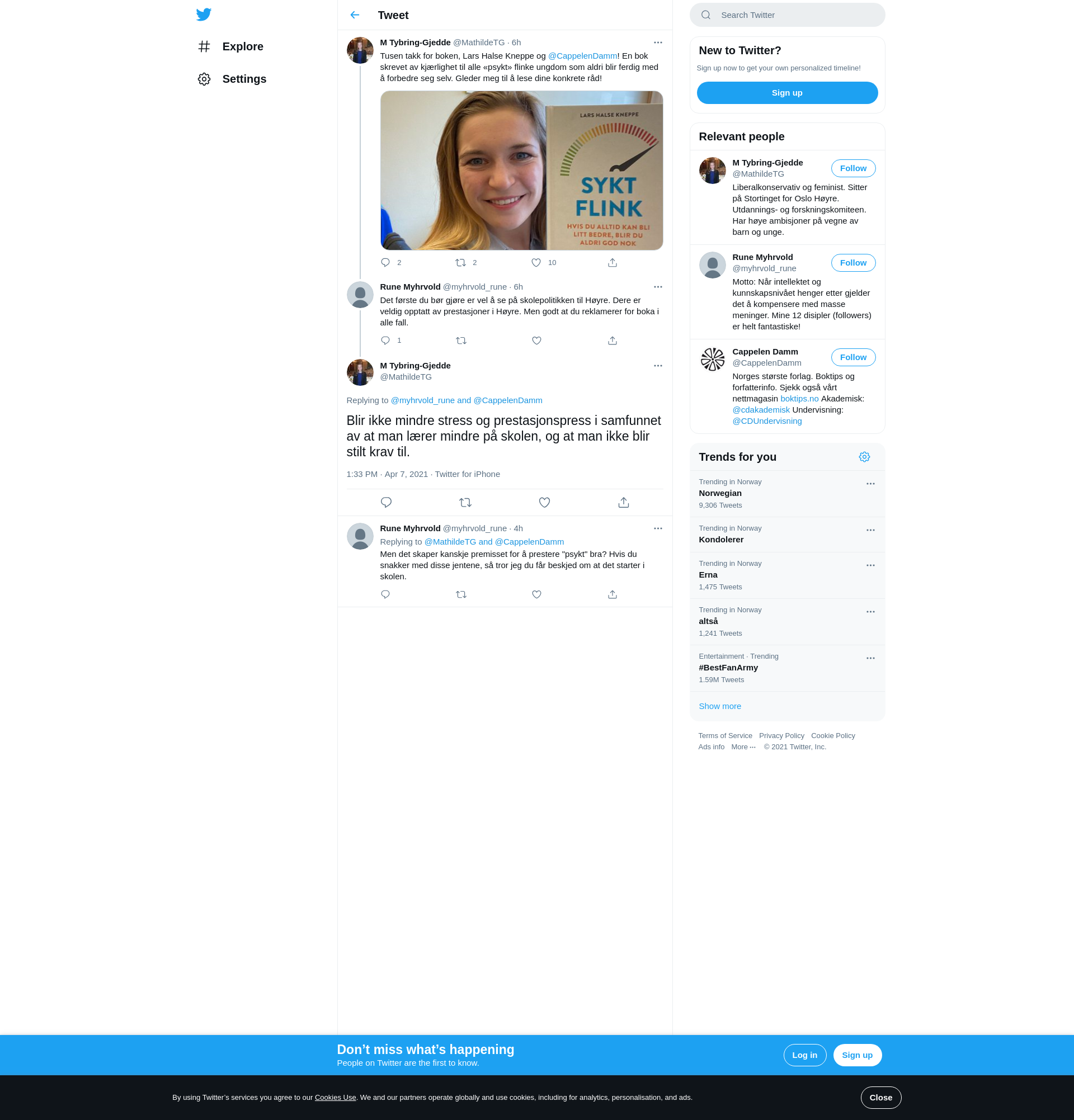
Task: Retweet the Sykt Flink book tweet
Action: (461, 262)
